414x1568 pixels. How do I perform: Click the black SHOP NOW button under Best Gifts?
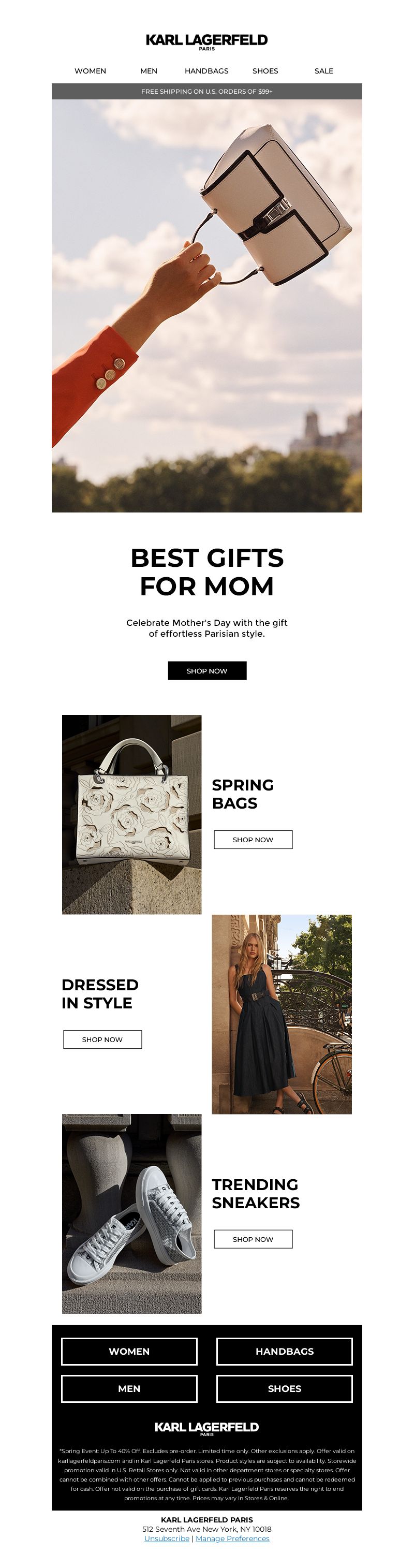click(x=207, y=671)
